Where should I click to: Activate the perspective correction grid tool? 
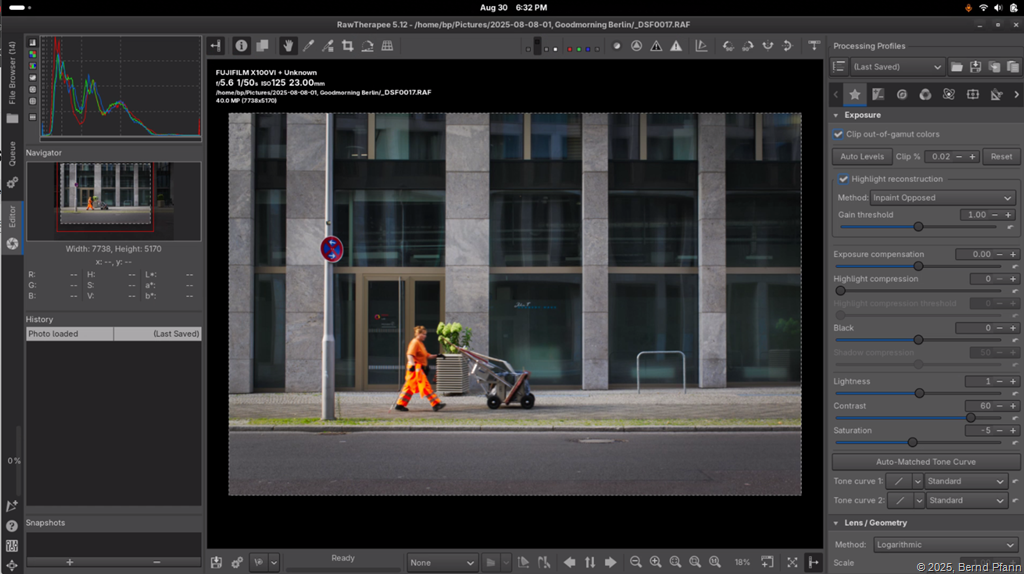click(387, 46)
